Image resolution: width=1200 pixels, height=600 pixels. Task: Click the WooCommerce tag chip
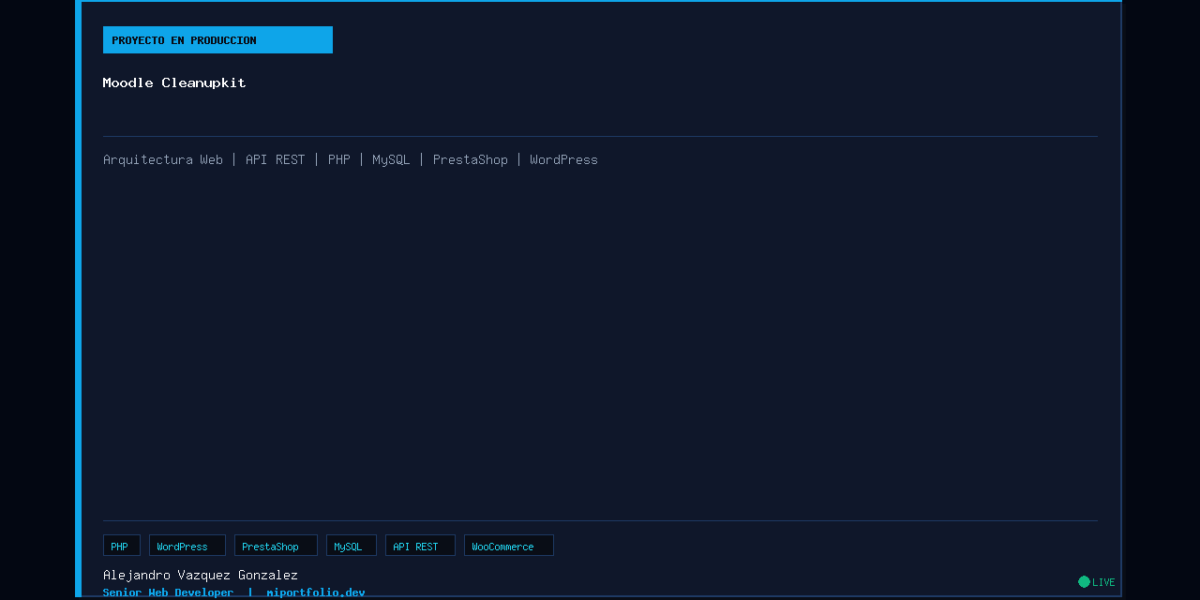pos(508,546)
